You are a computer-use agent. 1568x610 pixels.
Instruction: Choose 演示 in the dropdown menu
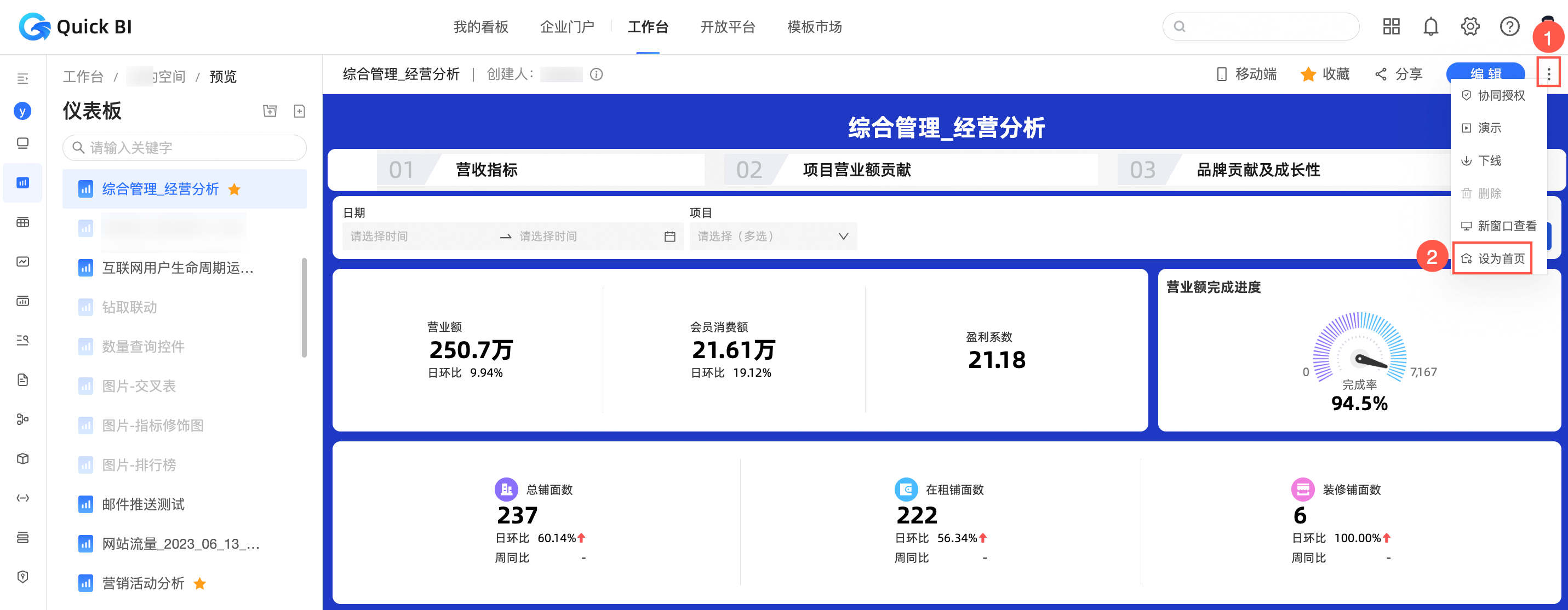click(x=1489, y=128)
